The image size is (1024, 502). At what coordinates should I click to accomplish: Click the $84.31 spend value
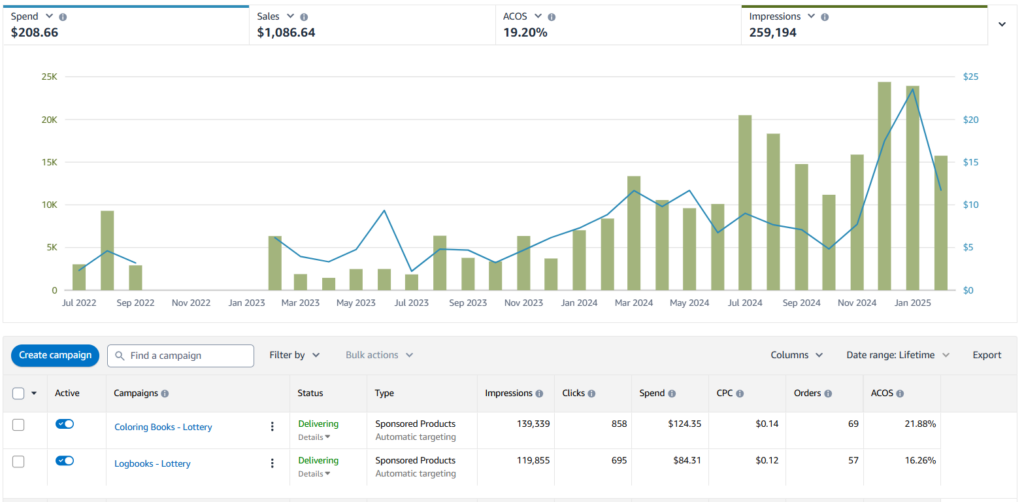pyautogui.click(x=688, y=460)
